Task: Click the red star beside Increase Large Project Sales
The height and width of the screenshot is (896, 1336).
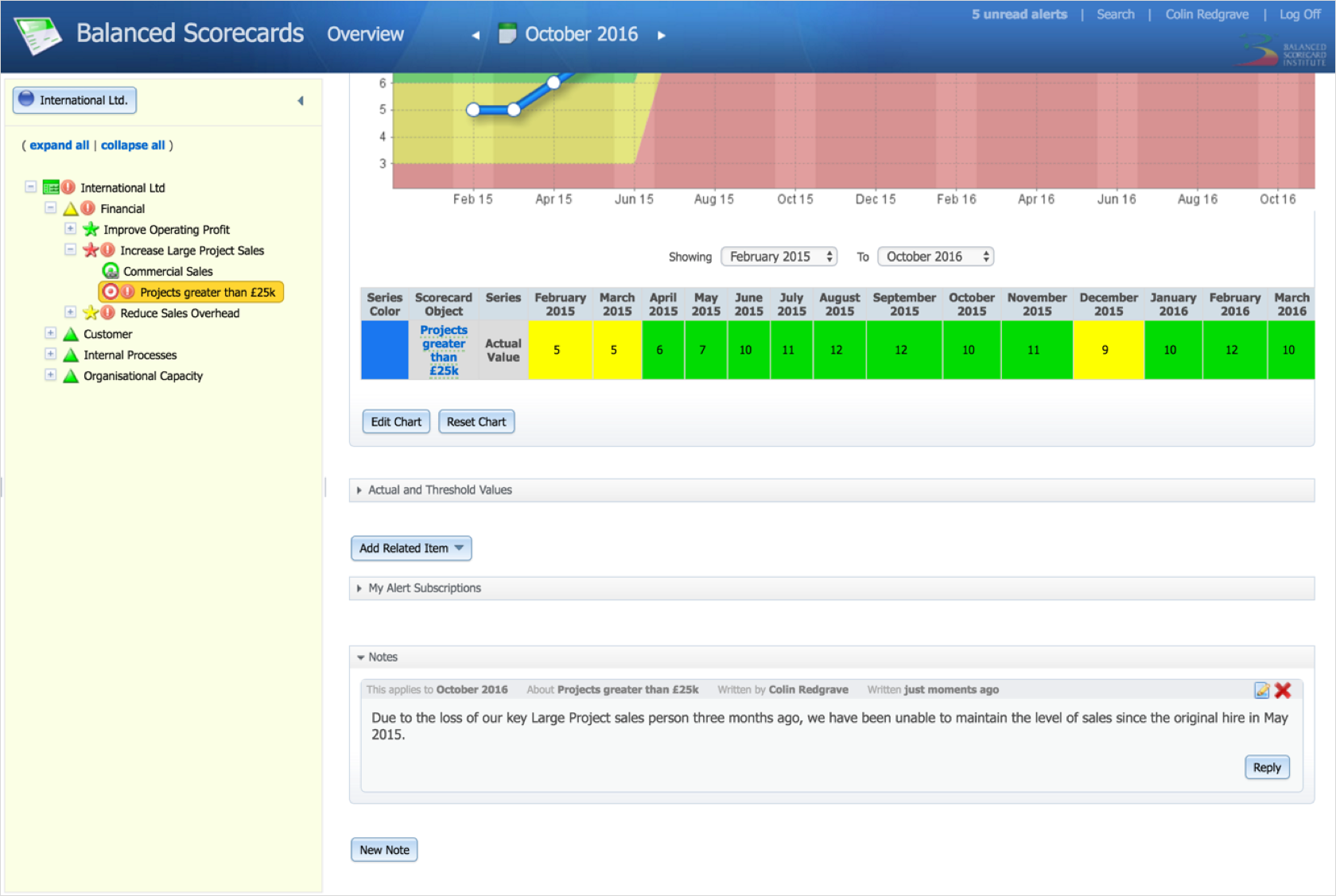Action: click(x=91, y=250)
